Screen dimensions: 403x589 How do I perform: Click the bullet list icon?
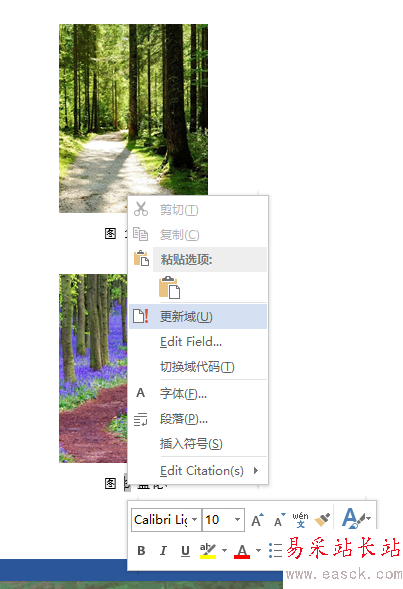point(275,550)
